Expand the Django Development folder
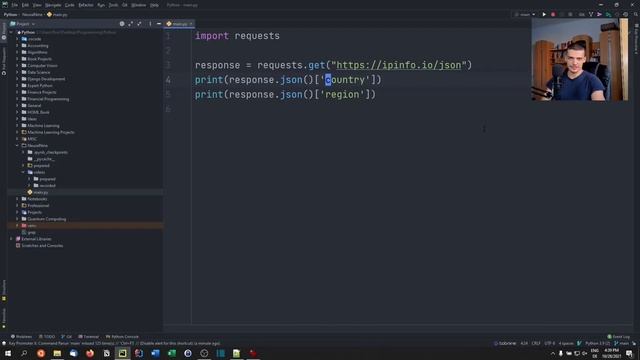This screenshot has width=640, height=360. coord(17,79)
